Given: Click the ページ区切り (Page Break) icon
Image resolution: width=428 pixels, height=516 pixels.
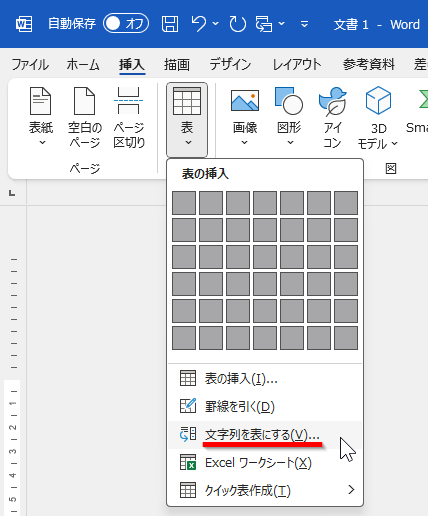Looking at the screenshot, I should coord(129,101).
